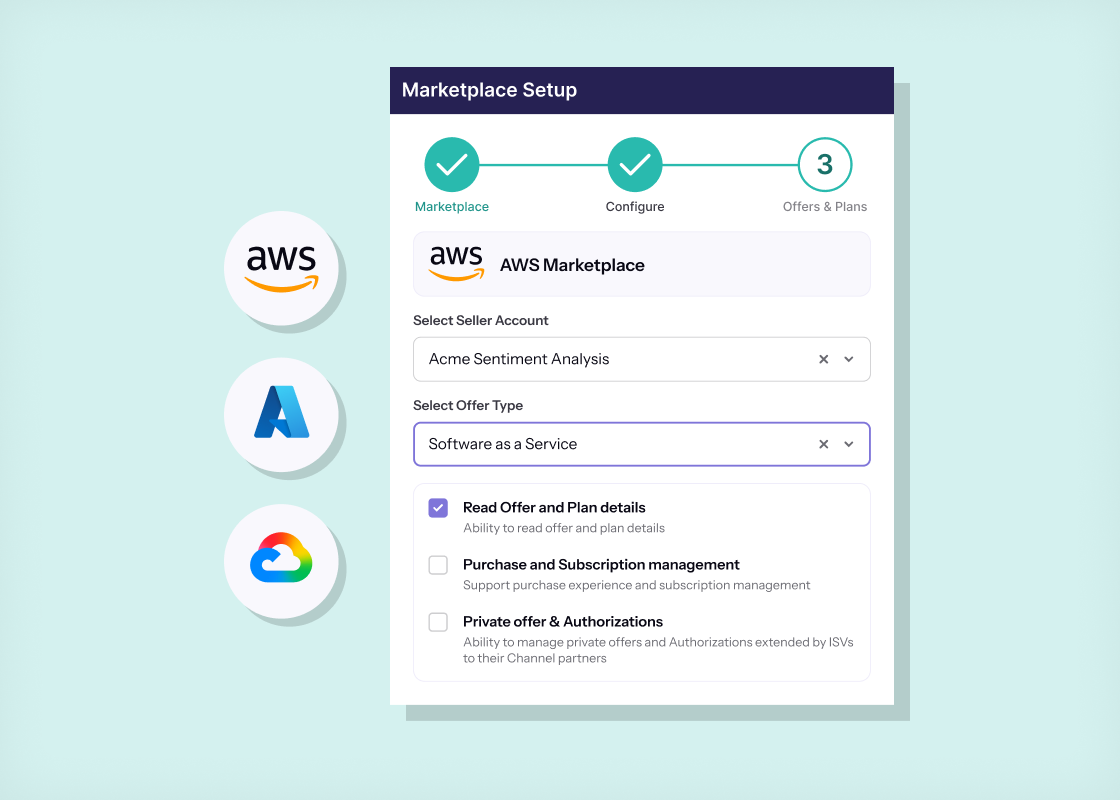Click Read Offer and Plan details label
1120x800 pixels.
(x=554, y=508)
